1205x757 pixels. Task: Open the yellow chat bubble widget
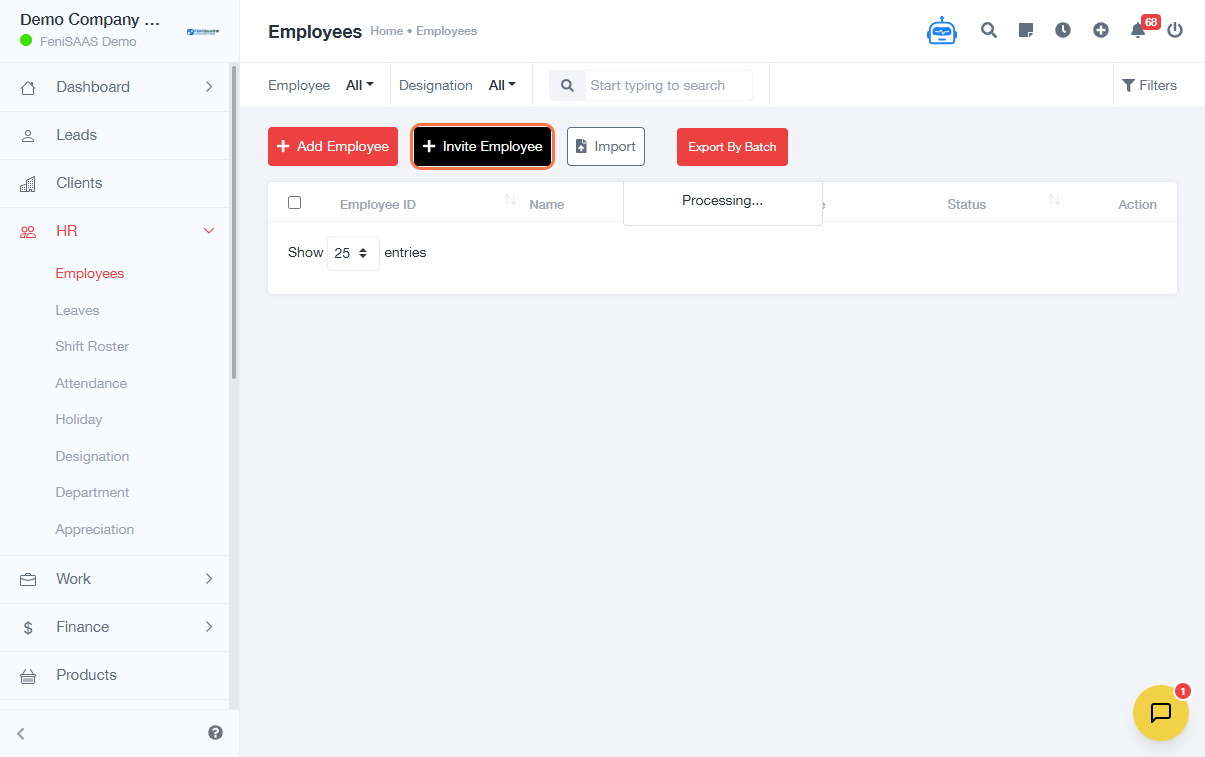1160,713
